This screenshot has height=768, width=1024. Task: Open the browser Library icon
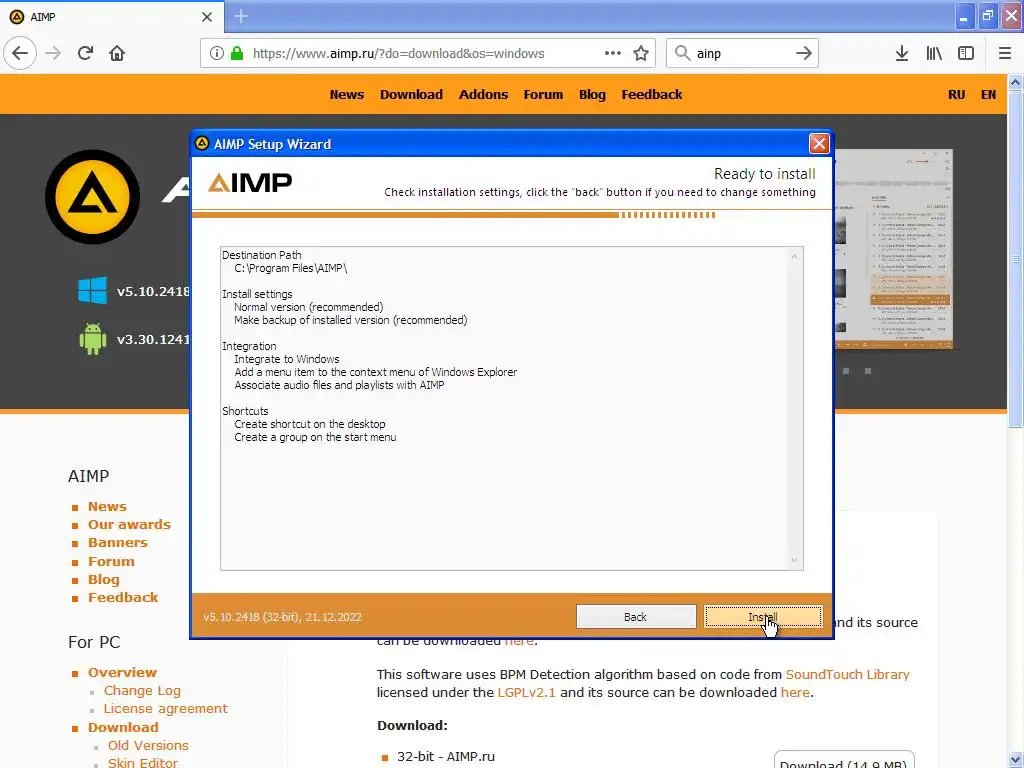coord(934,54)
